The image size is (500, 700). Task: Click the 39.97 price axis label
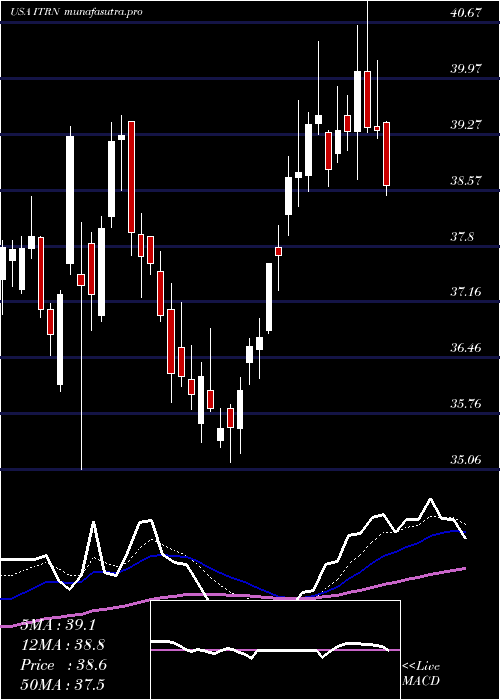[x=466, y=69]
